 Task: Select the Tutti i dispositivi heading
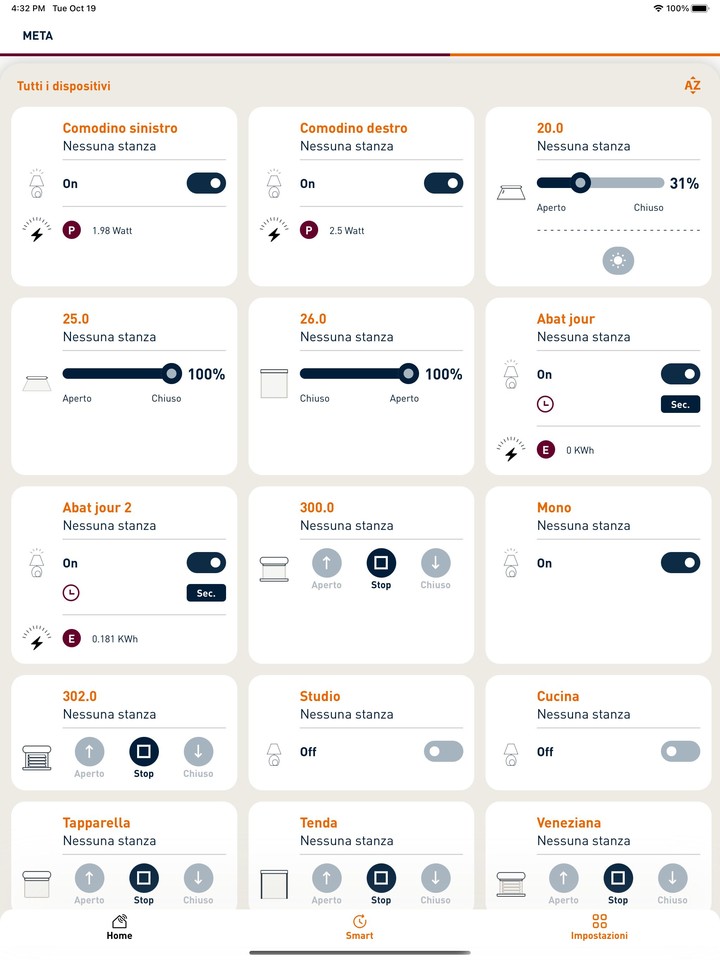pos(64,87)
